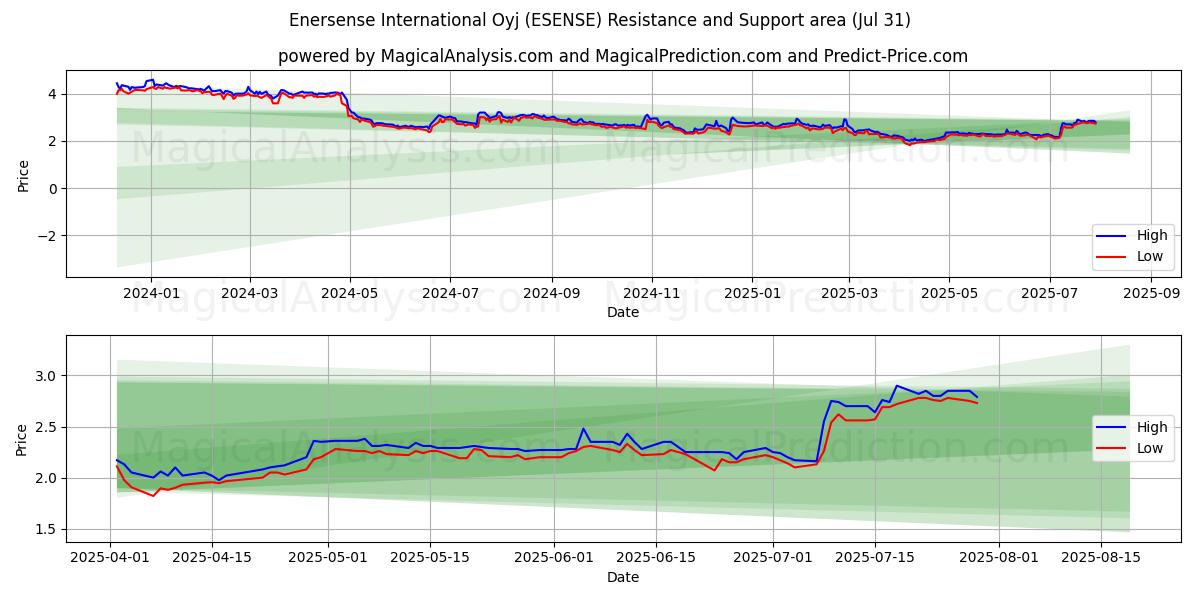The width and height of the screenshot is (1200, 600).
Task: Click 'Price' axis label of the long-term chart
Action: (23, 174)
